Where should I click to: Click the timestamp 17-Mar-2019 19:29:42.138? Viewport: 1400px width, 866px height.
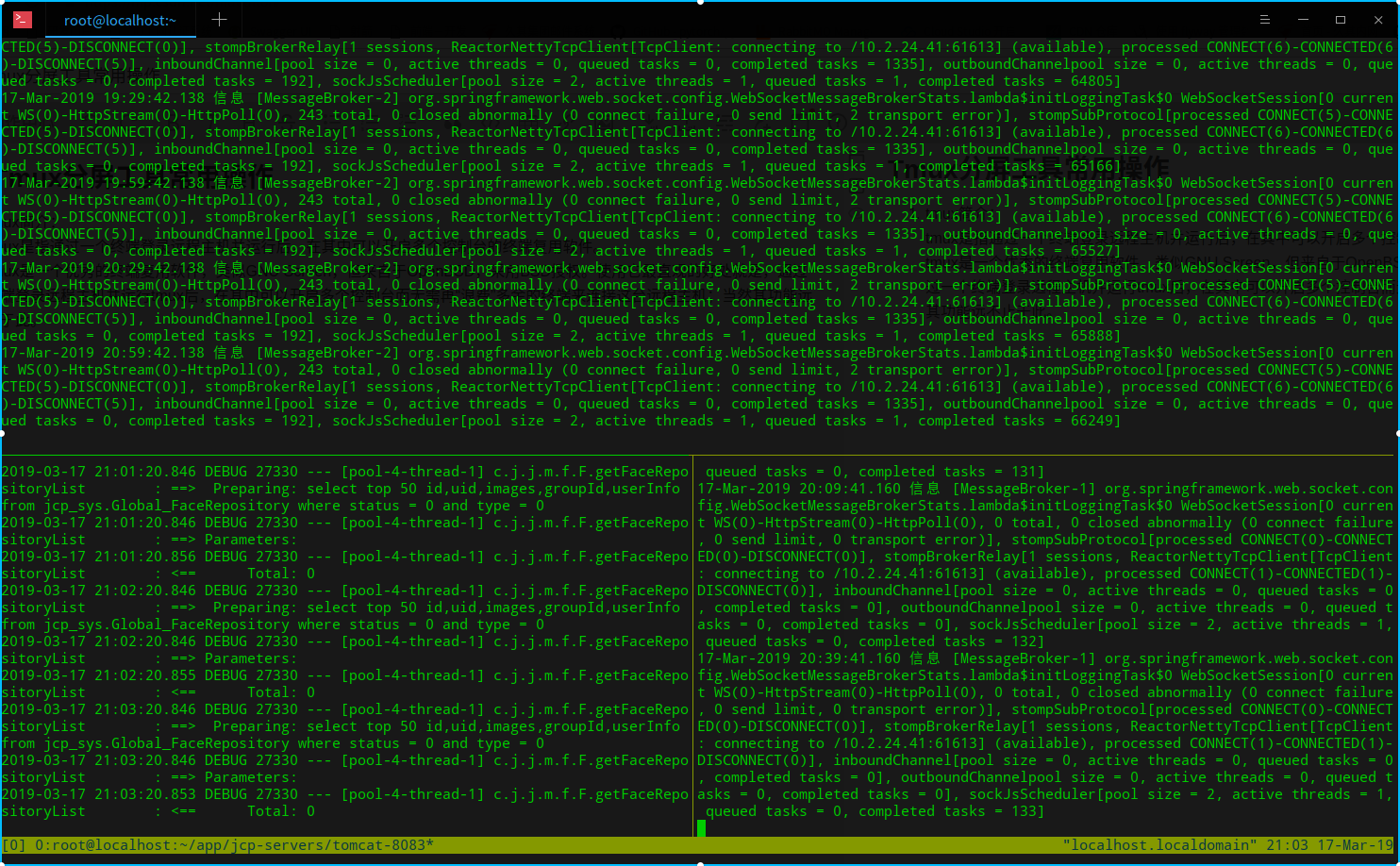[103, 98]
